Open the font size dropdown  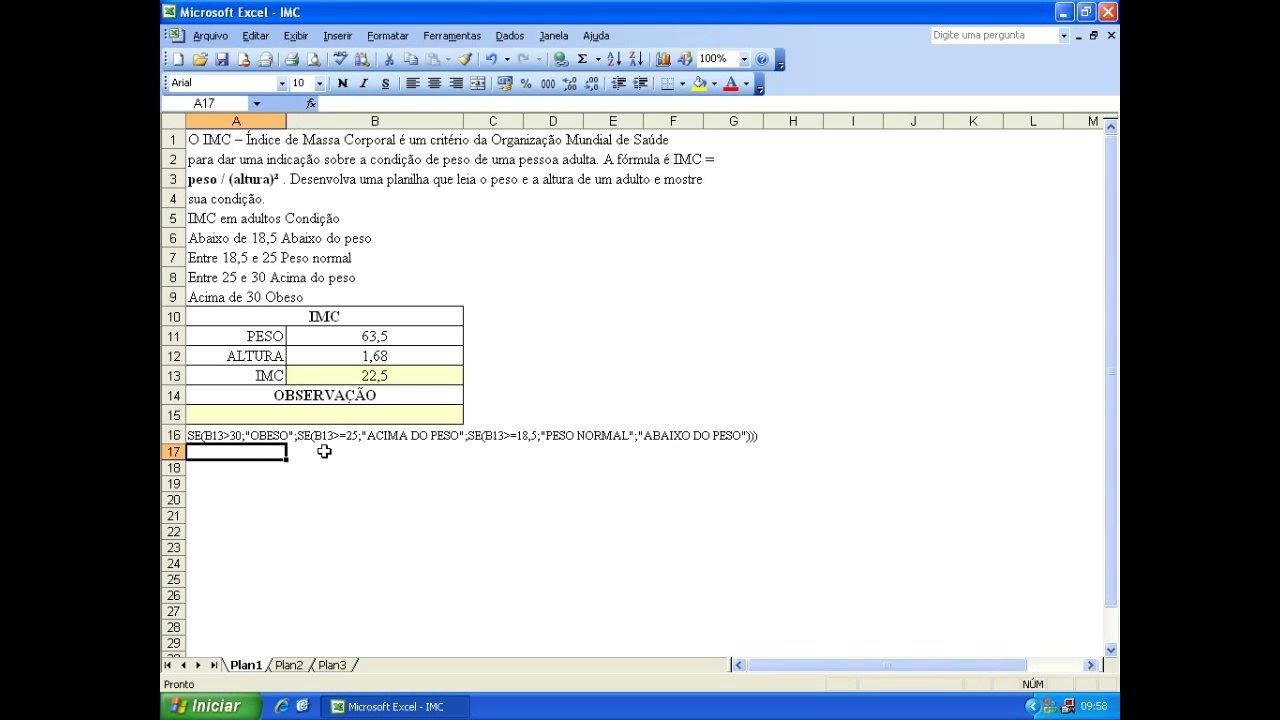pyautogui.click(x=320, y=83)
